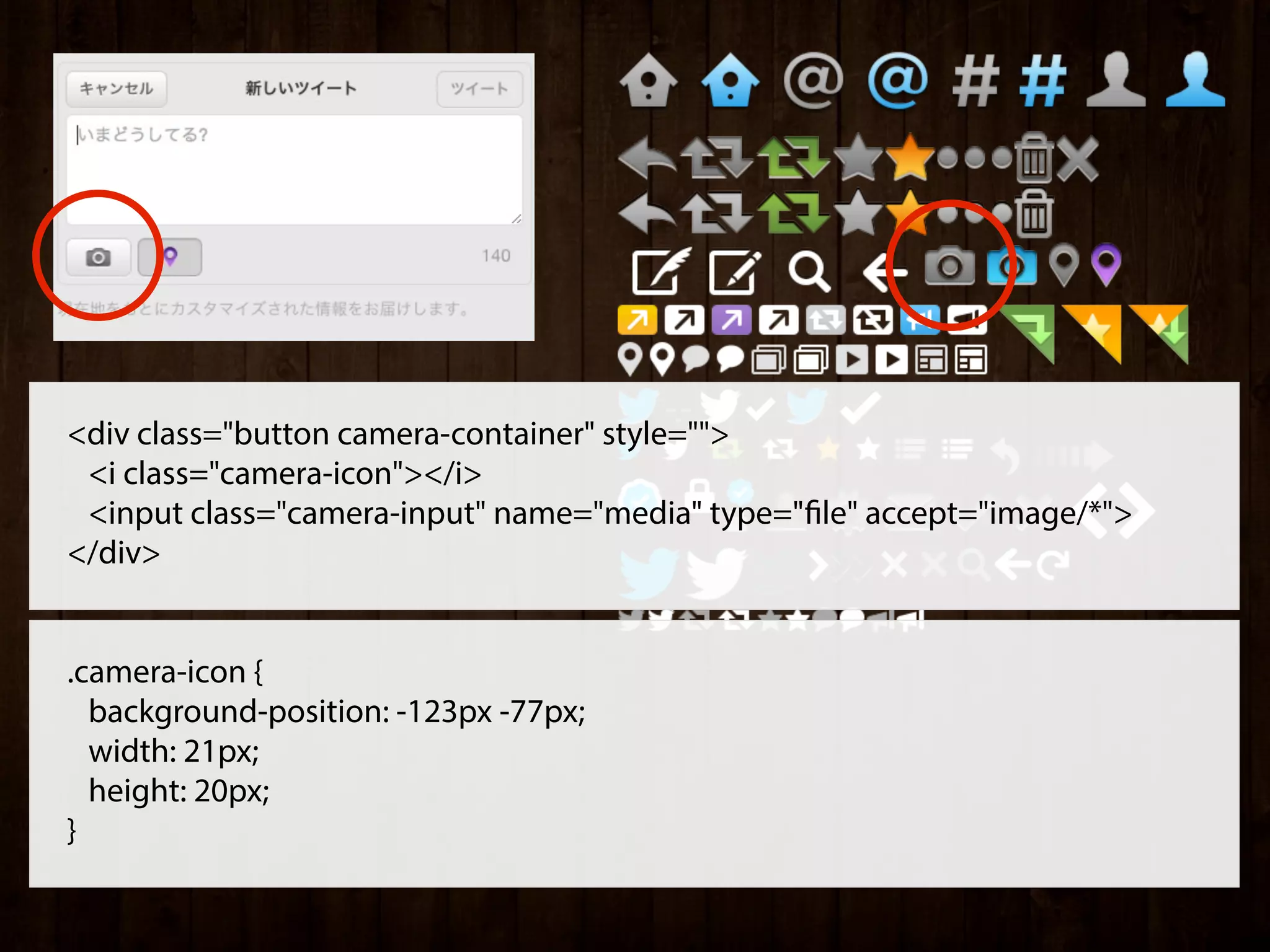This screenshot has height=952, width=1270.
Task: Click the camera button in the tweet form
Action: 99,257
